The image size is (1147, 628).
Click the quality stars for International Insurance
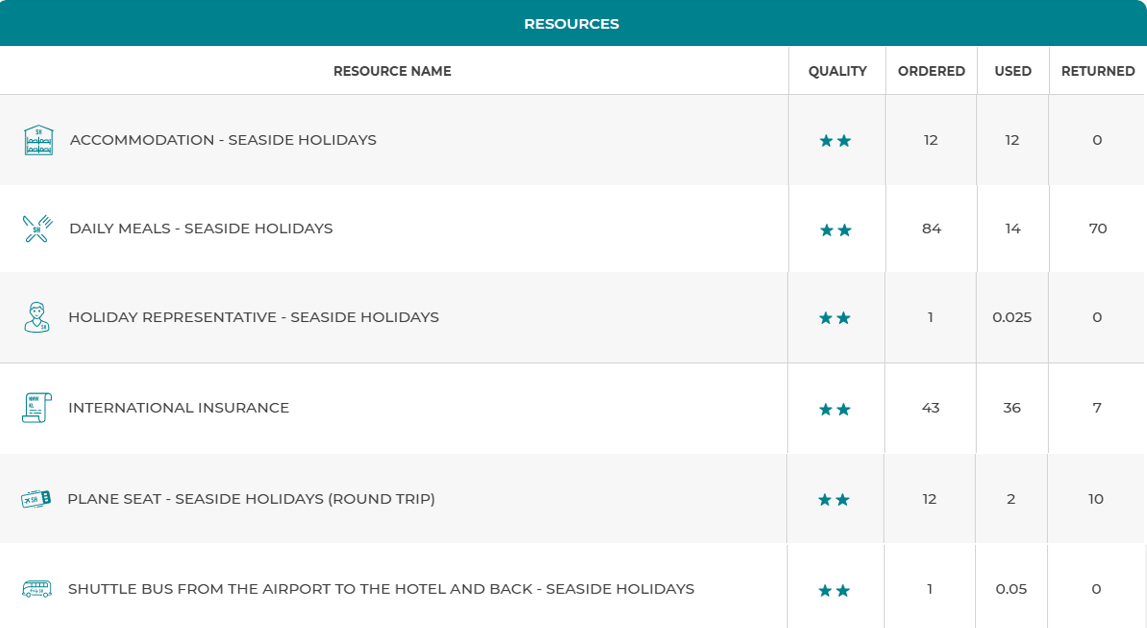[834, 409]
